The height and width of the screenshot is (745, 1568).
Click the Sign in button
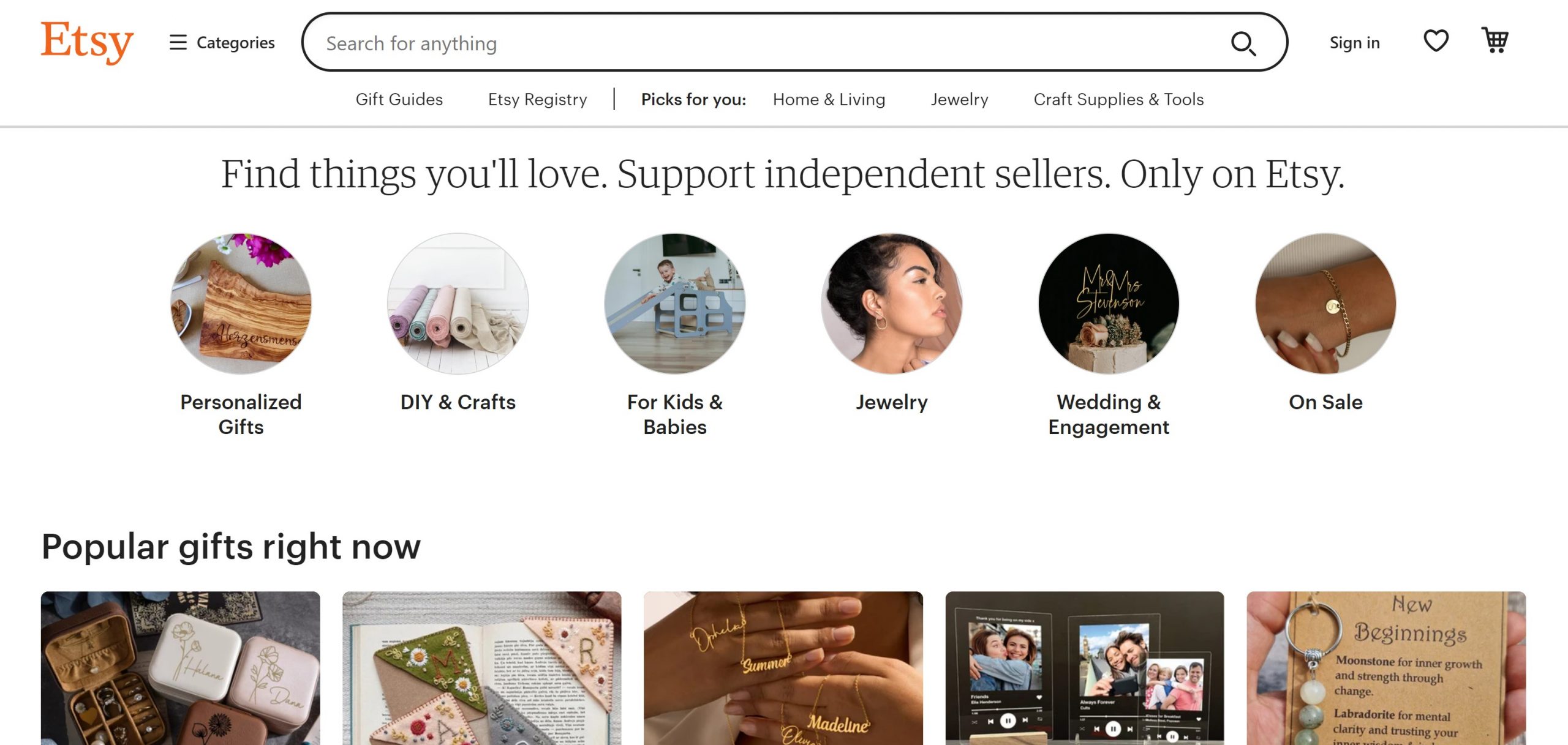coord(1354,43)
